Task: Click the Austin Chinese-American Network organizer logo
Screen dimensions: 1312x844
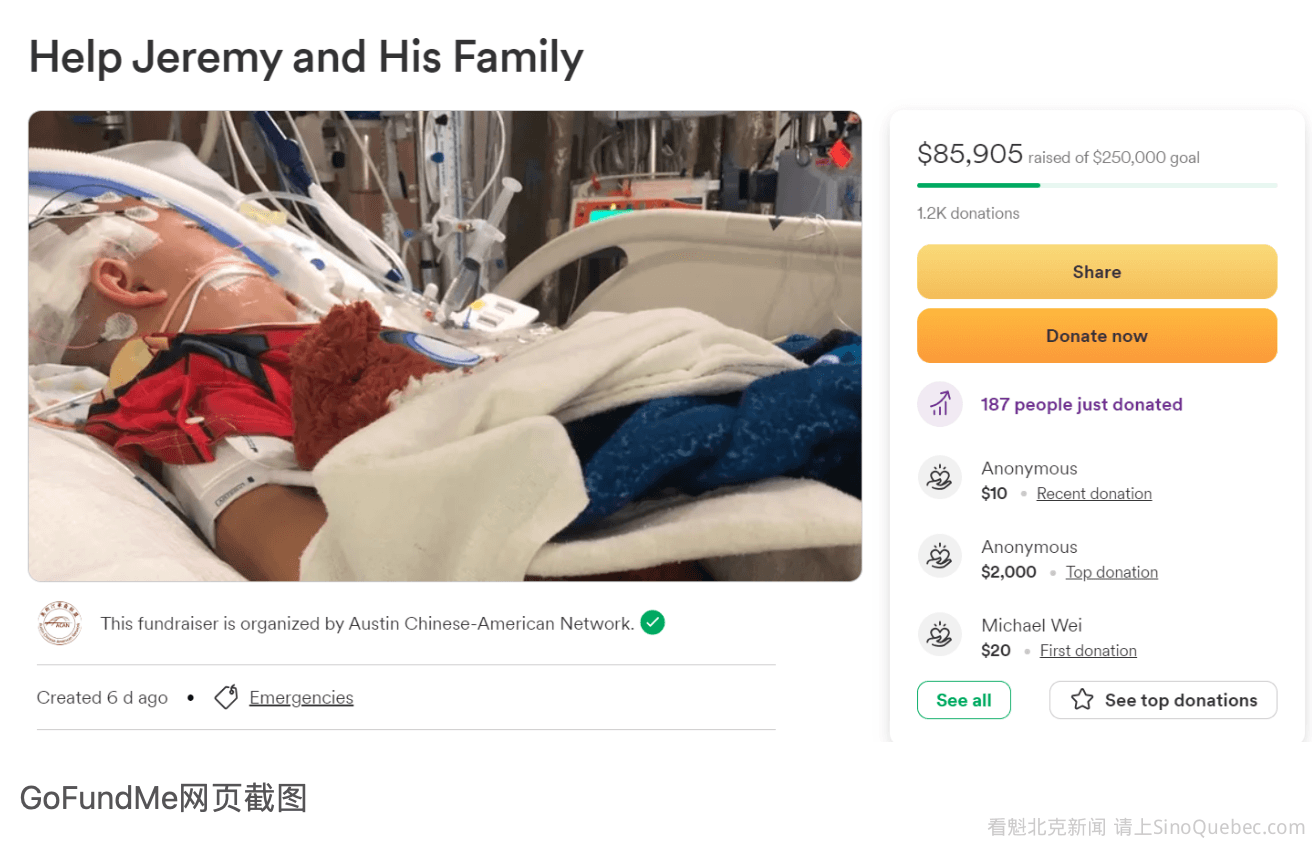Action: (x=59, y=623)
